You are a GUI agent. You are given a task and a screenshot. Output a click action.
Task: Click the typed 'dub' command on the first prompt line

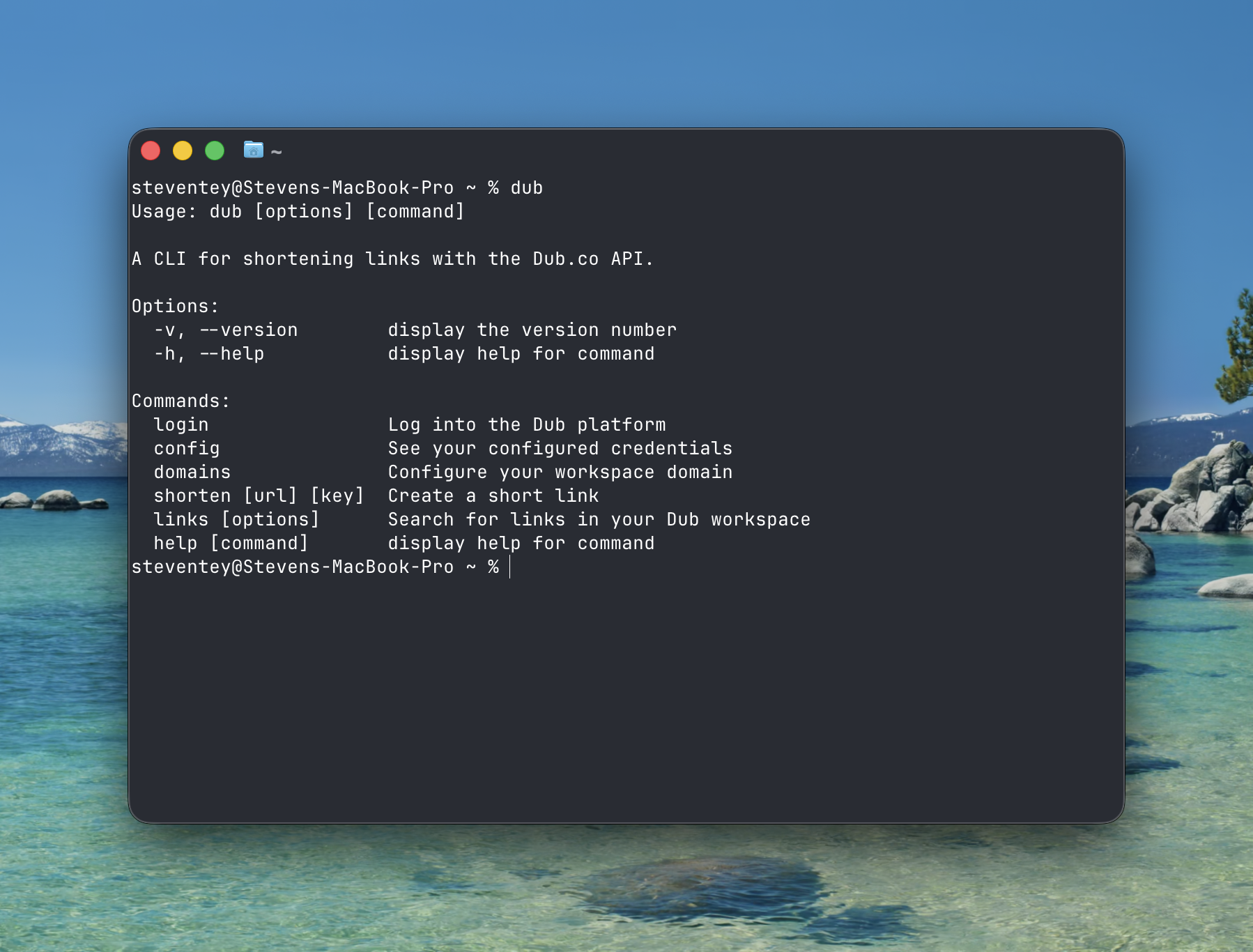527,188
